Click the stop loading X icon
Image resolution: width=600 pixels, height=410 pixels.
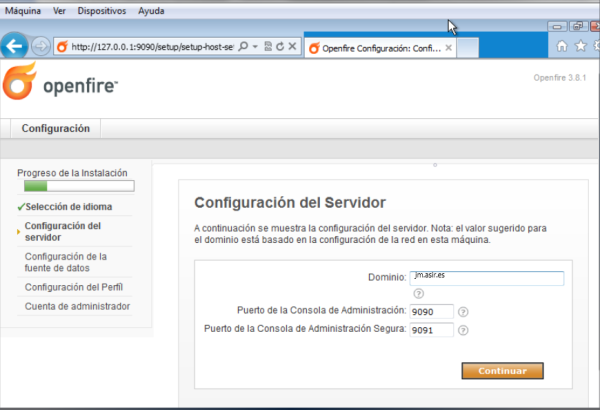click(294, 47)
